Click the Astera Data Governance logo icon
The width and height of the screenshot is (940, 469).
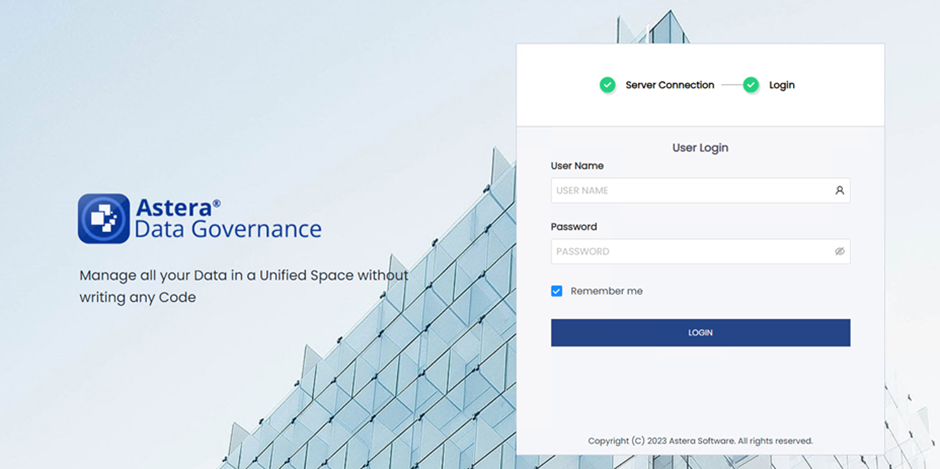coord(104,219)
